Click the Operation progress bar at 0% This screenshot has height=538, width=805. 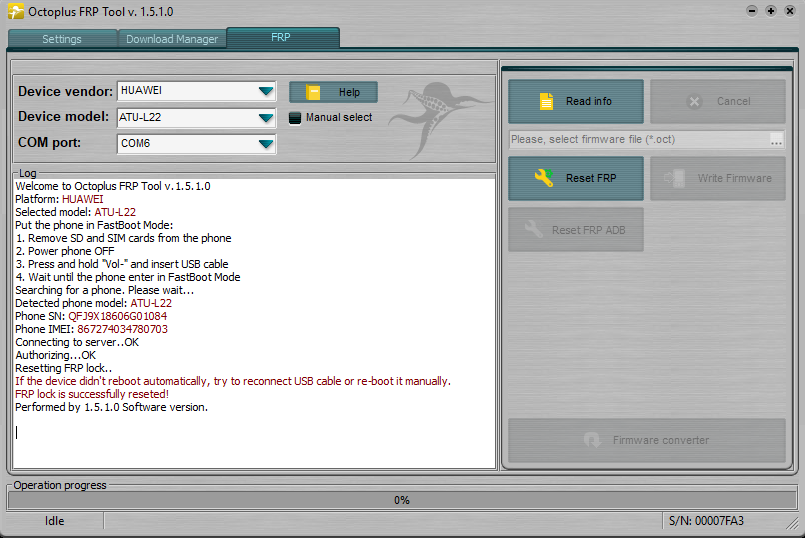pyautogui.click(x=402, y=500)
